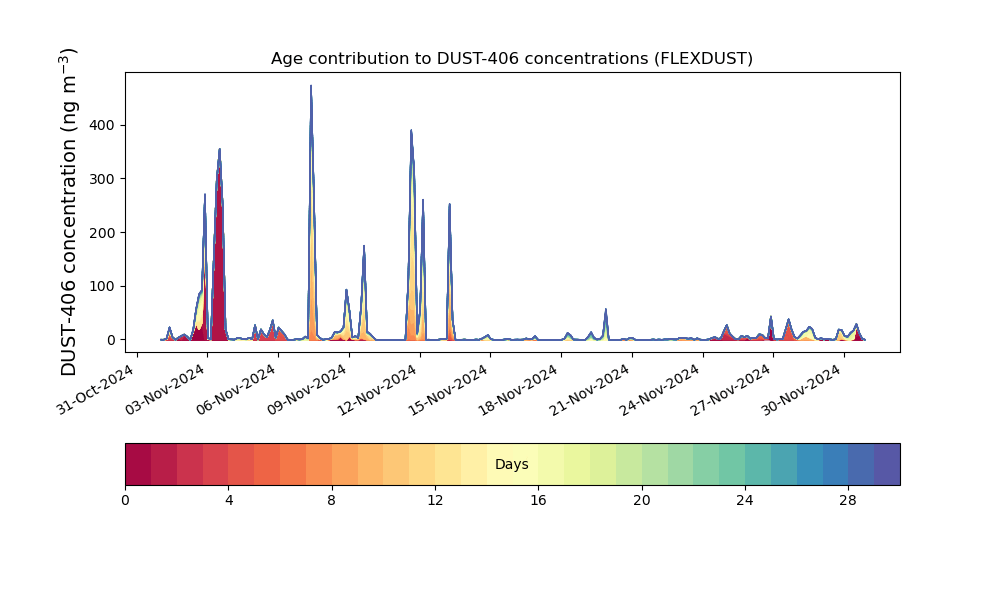The image size is (1000, 600).
Task: Click the y-axis tick label 0
Action: (x=112, y=340)
